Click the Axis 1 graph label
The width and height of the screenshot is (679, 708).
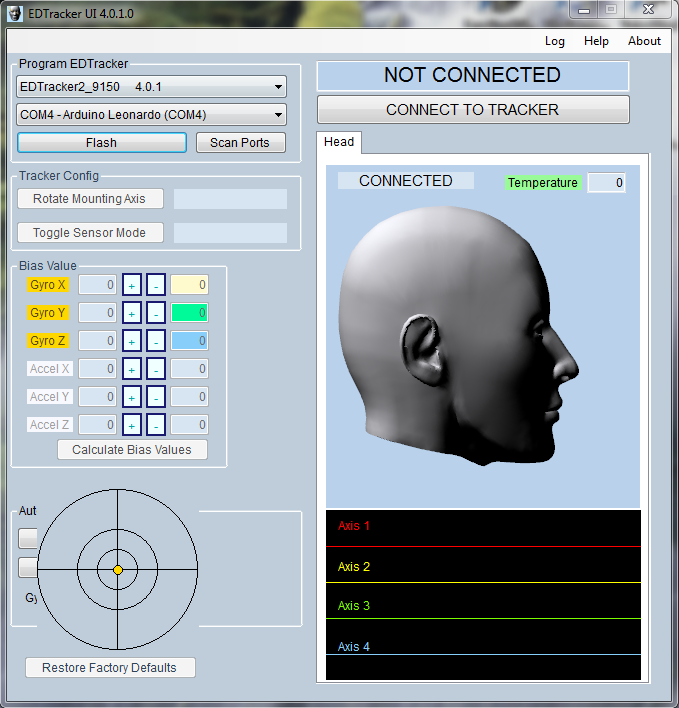[x=354, y=526]
